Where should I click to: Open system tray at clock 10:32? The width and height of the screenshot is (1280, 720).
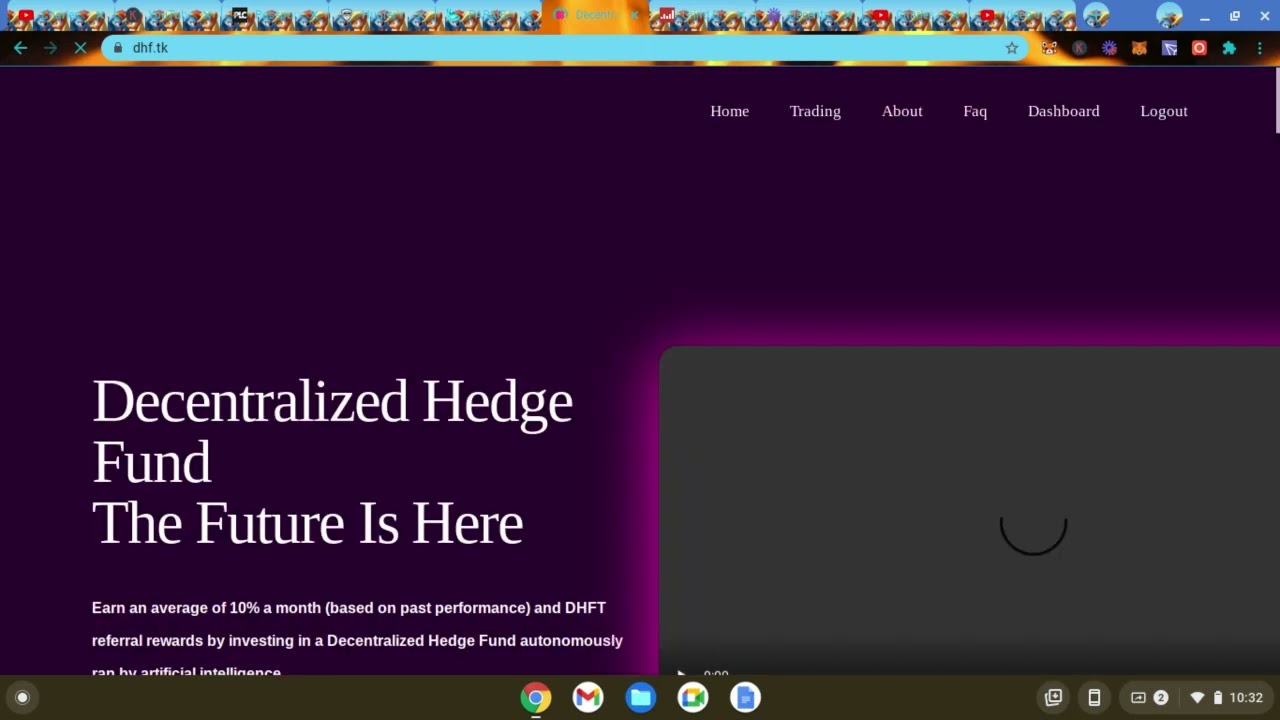(1226, 697)
